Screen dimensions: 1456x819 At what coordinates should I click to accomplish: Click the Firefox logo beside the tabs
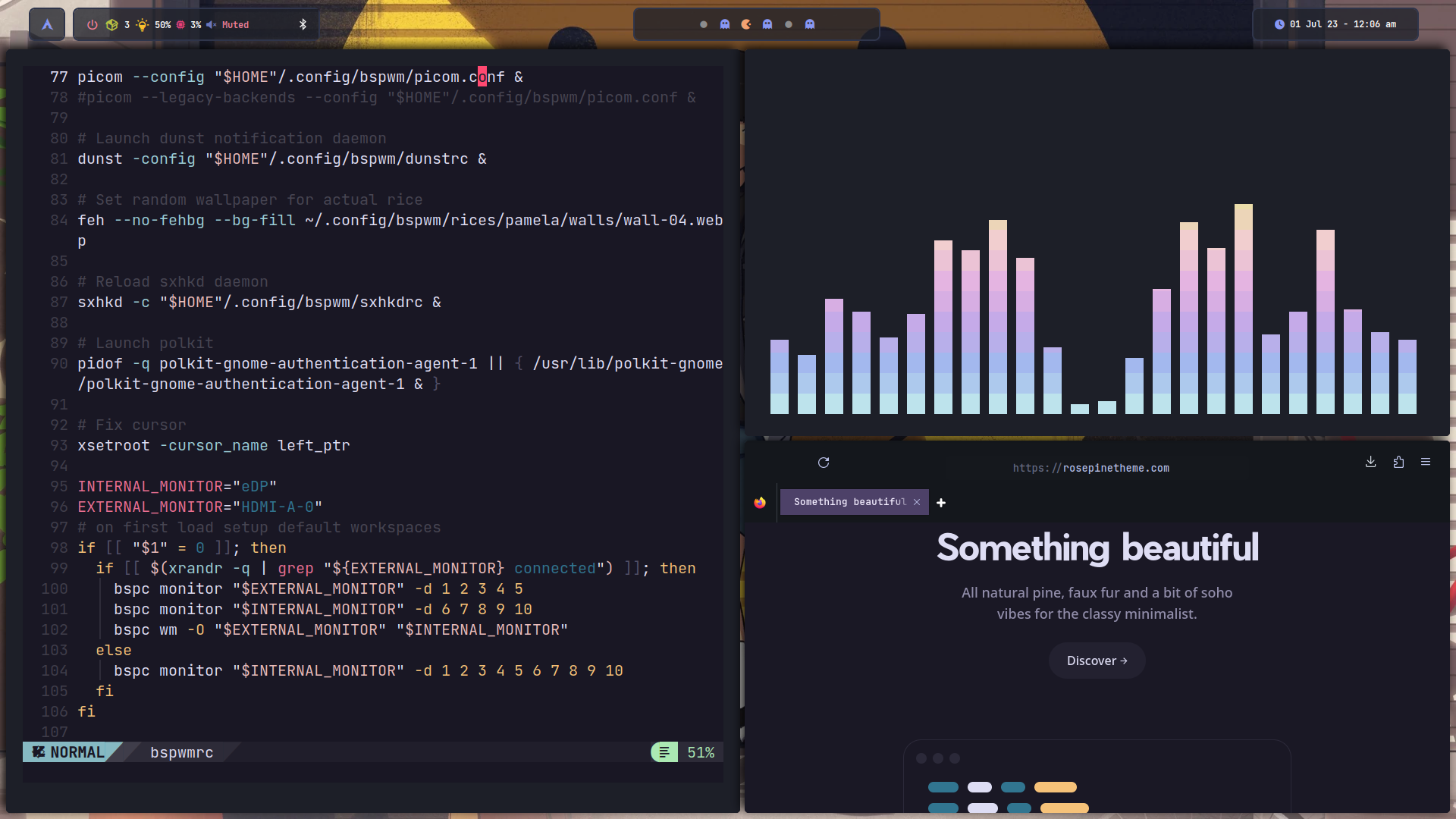point(760,502)
